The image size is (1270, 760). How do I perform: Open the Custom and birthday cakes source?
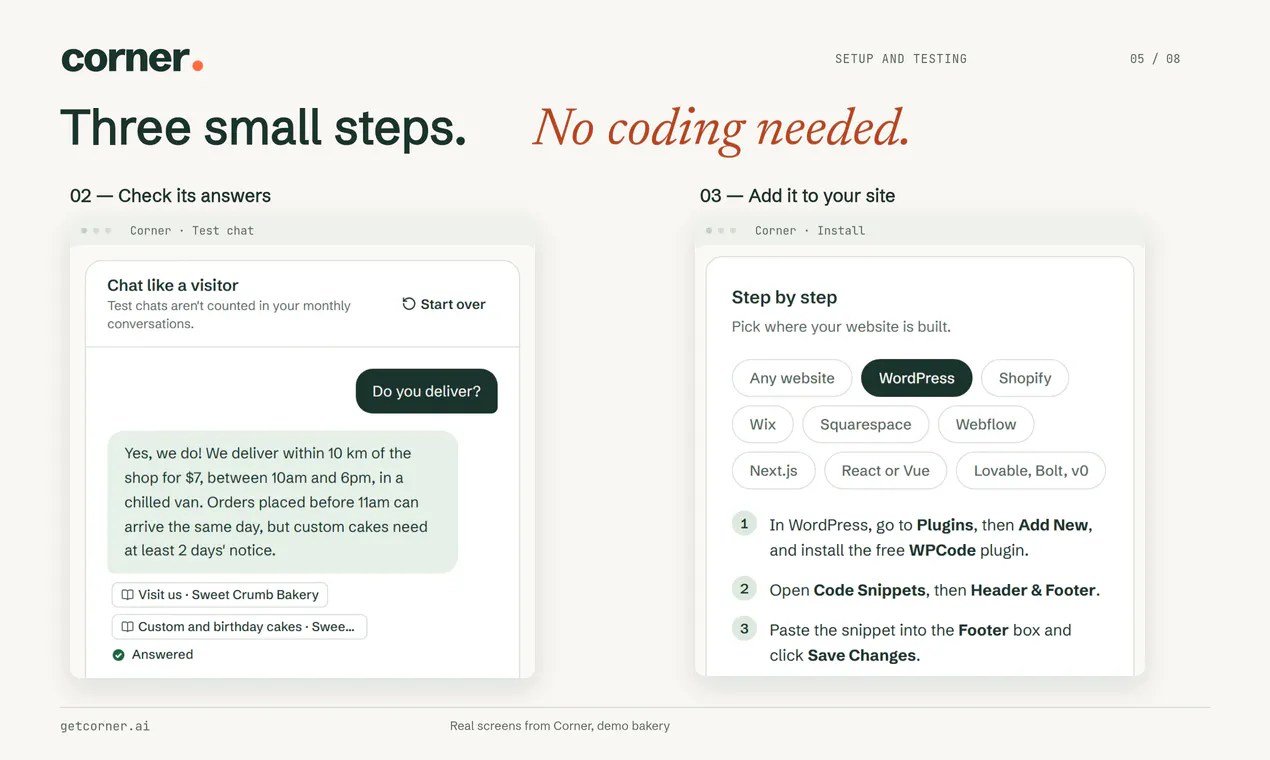[240, 627]
